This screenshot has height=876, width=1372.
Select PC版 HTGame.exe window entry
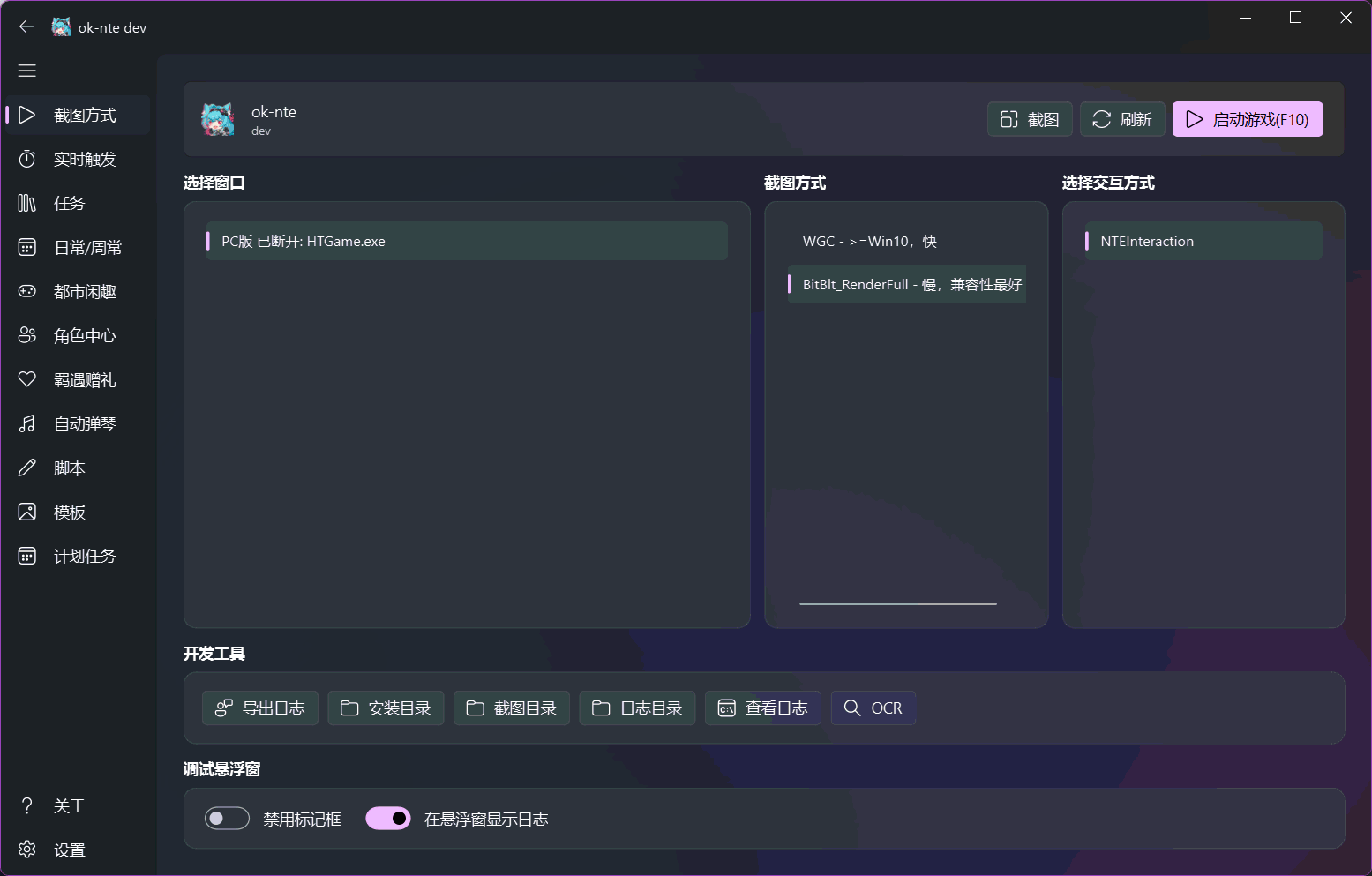pos(467,241)
